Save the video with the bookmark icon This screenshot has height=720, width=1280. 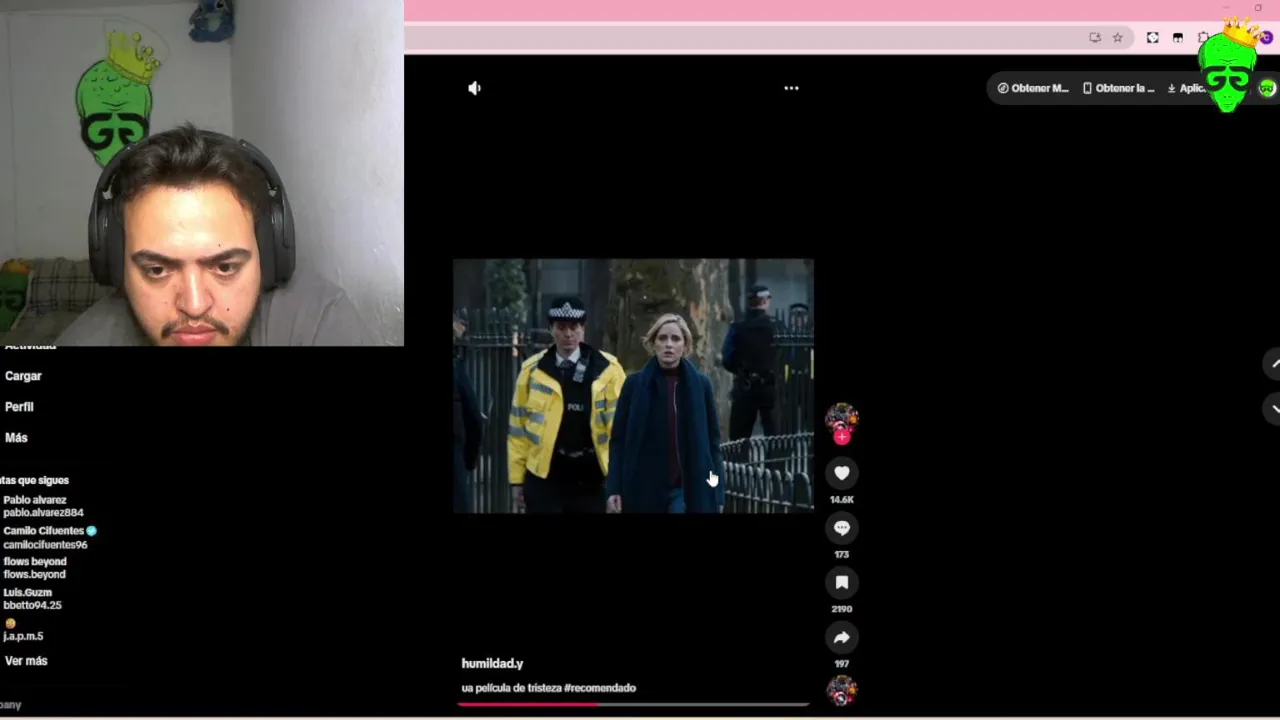(x=842, y=583)
